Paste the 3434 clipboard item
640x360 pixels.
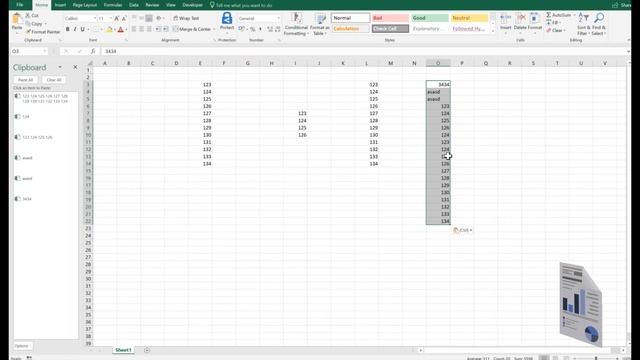(45, 199)
